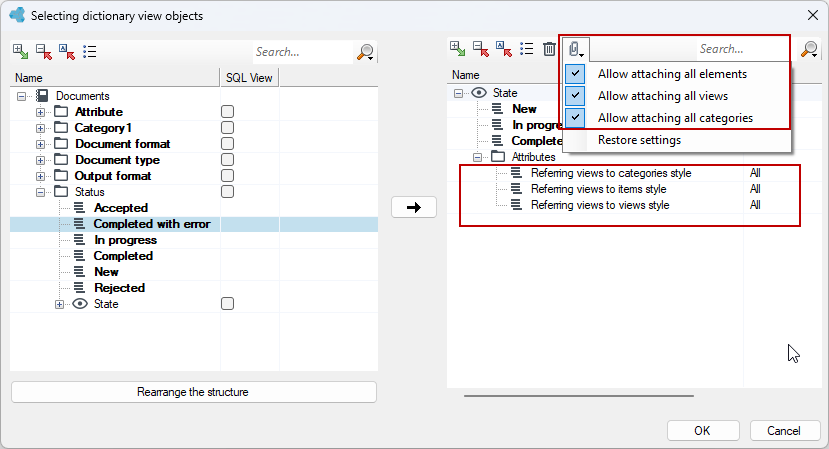This screenshot has width=829, height=449.
Task: Click Rearrange the structure button
Action: pos(194,392)
